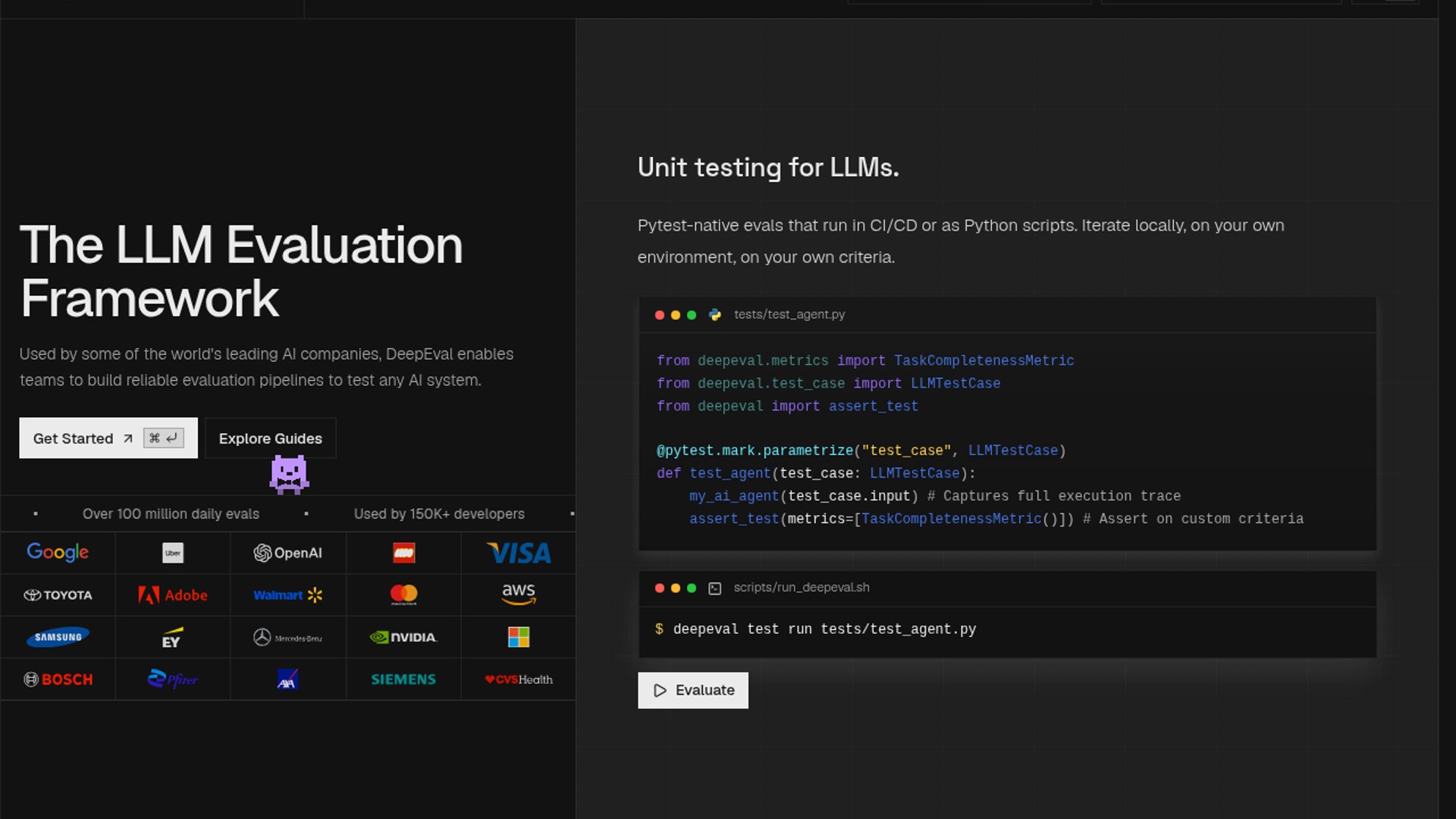
Task: Click the OpenAI logo
Action: point(288,553)
